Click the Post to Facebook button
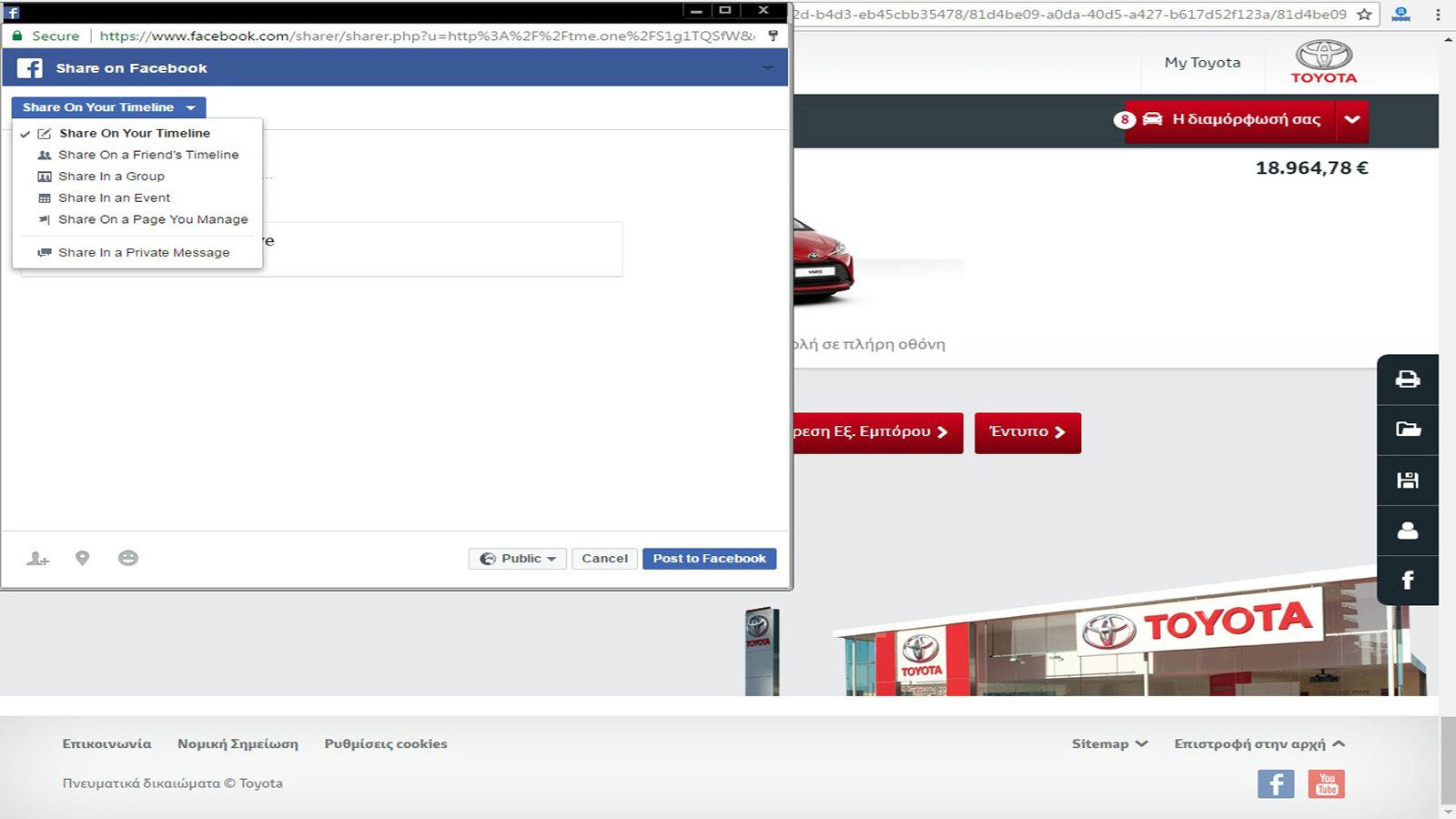 click(x=710, y=559)
